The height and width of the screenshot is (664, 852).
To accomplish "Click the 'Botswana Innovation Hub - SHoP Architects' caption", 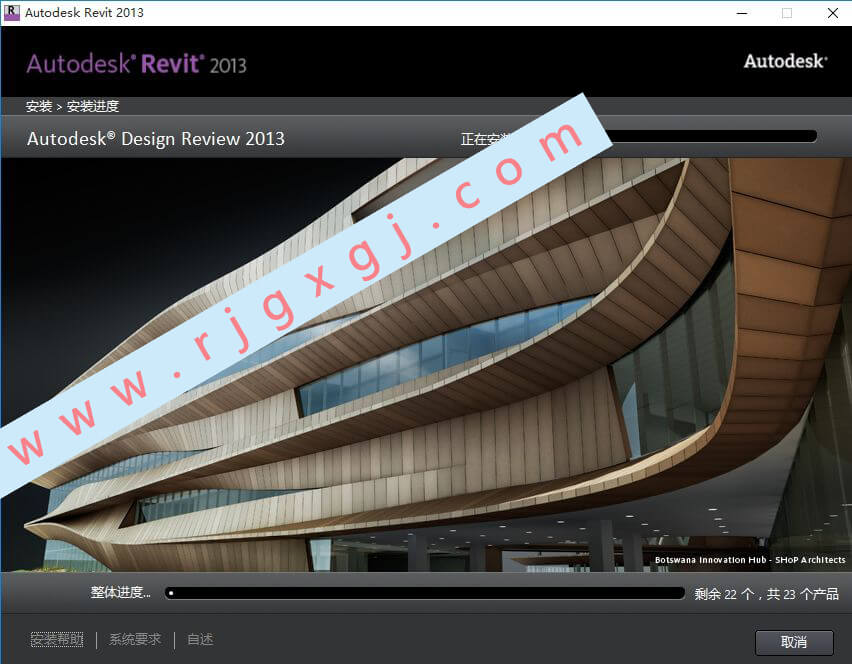I will pos(750,560).
